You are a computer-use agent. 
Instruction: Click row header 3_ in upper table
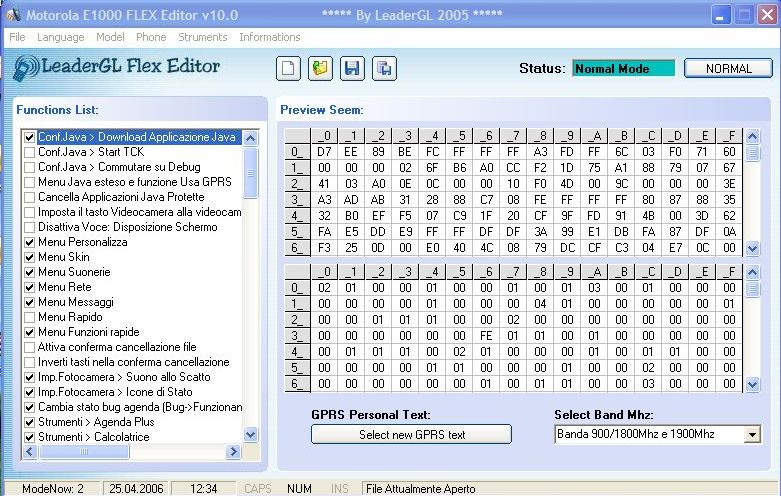[297, 200]
